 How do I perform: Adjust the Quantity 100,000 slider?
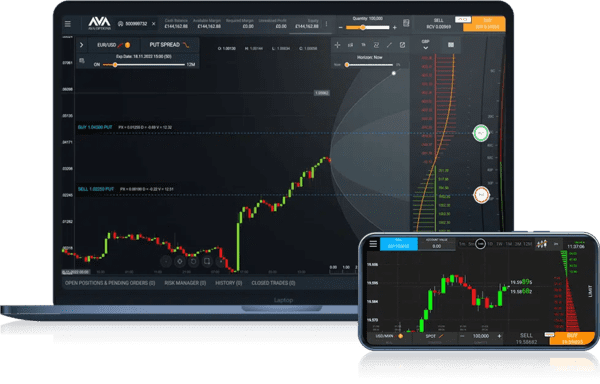point(367,28)
